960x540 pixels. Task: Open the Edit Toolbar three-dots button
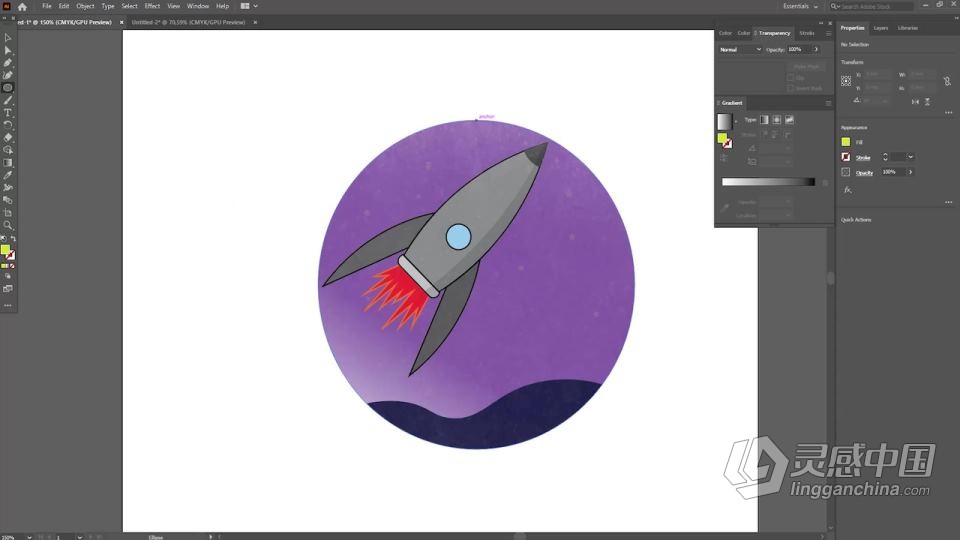pos(8,305)
